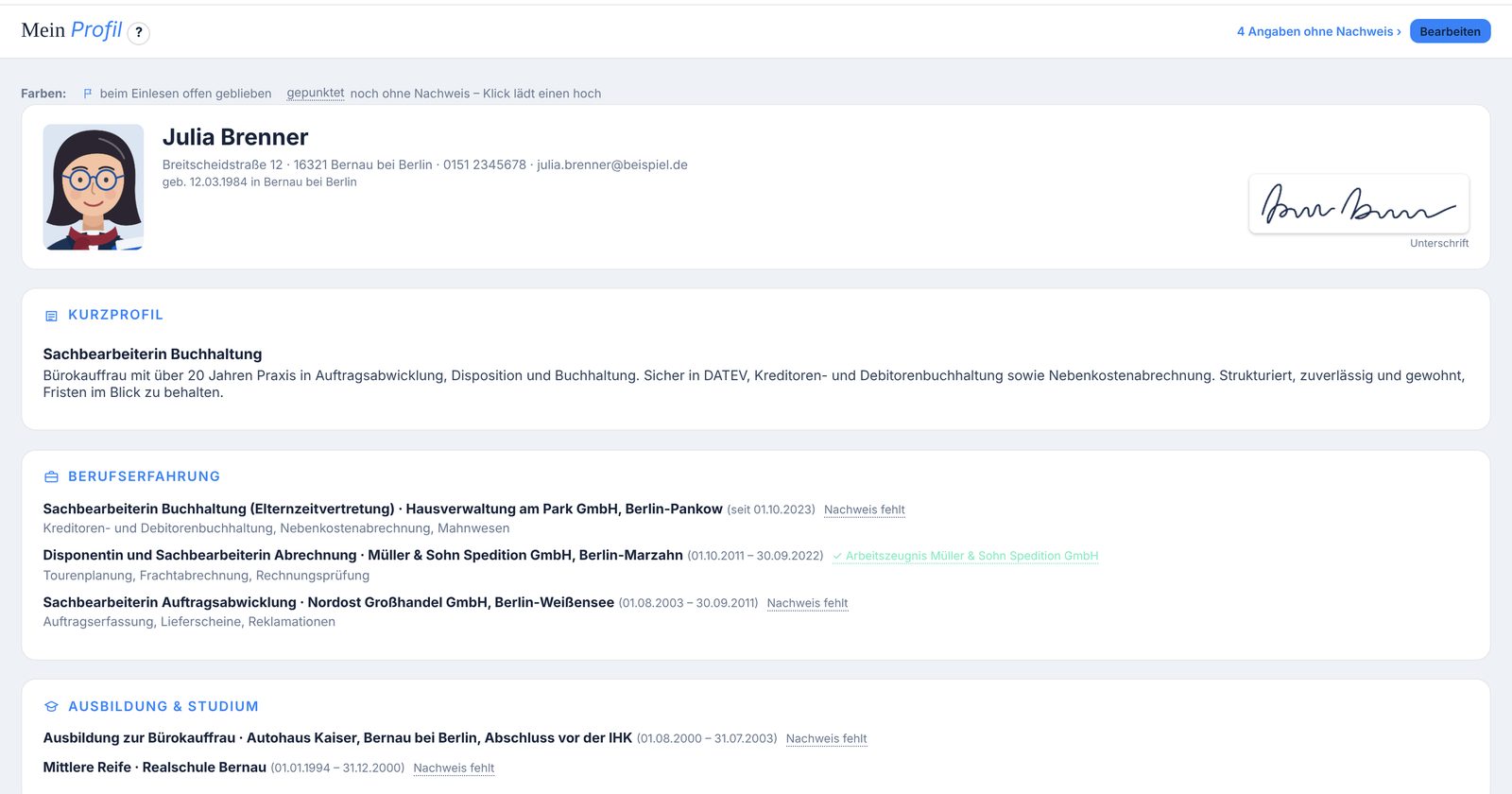Click 'Nachweis fehlt' for Autohaus Kaiser training
Viewport: 1512px width, 794px height.
coord(826,739)
